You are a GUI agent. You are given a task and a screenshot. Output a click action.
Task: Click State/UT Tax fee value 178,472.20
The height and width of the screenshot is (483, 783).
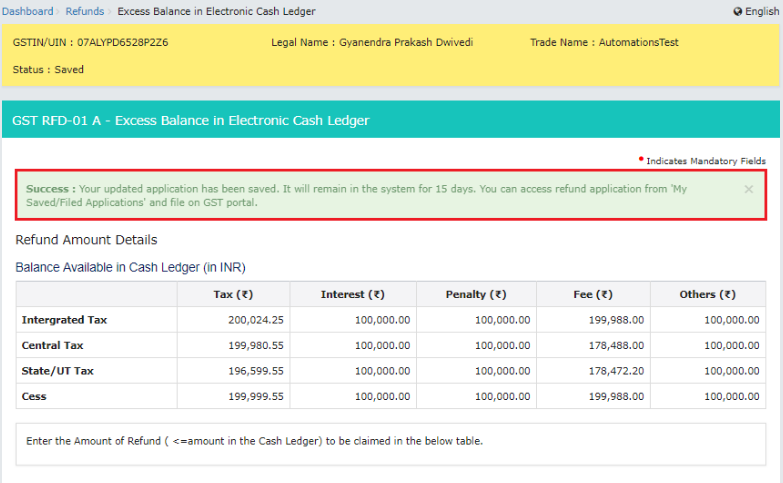(616, 371)
